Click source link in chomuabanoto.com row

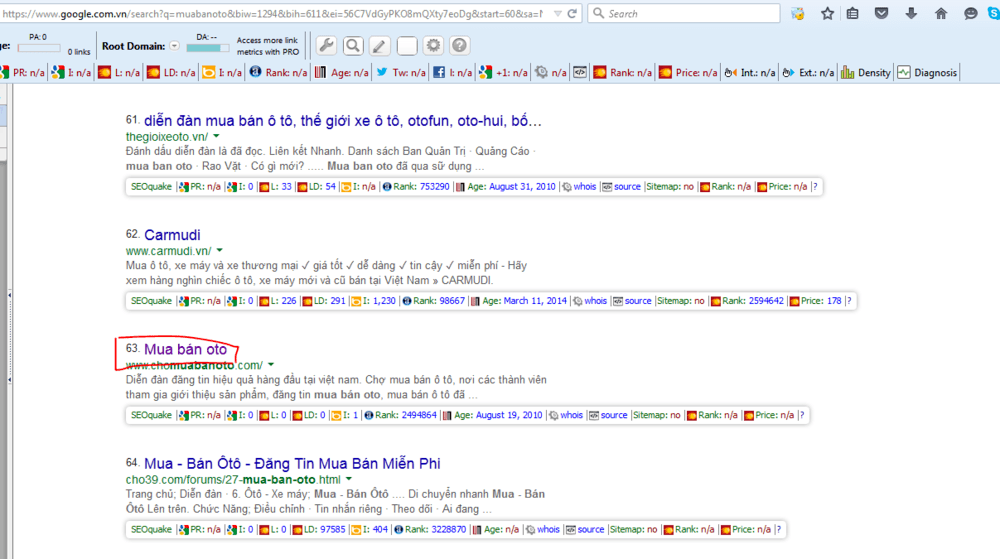pyautogui.click(x=614, y=415)
